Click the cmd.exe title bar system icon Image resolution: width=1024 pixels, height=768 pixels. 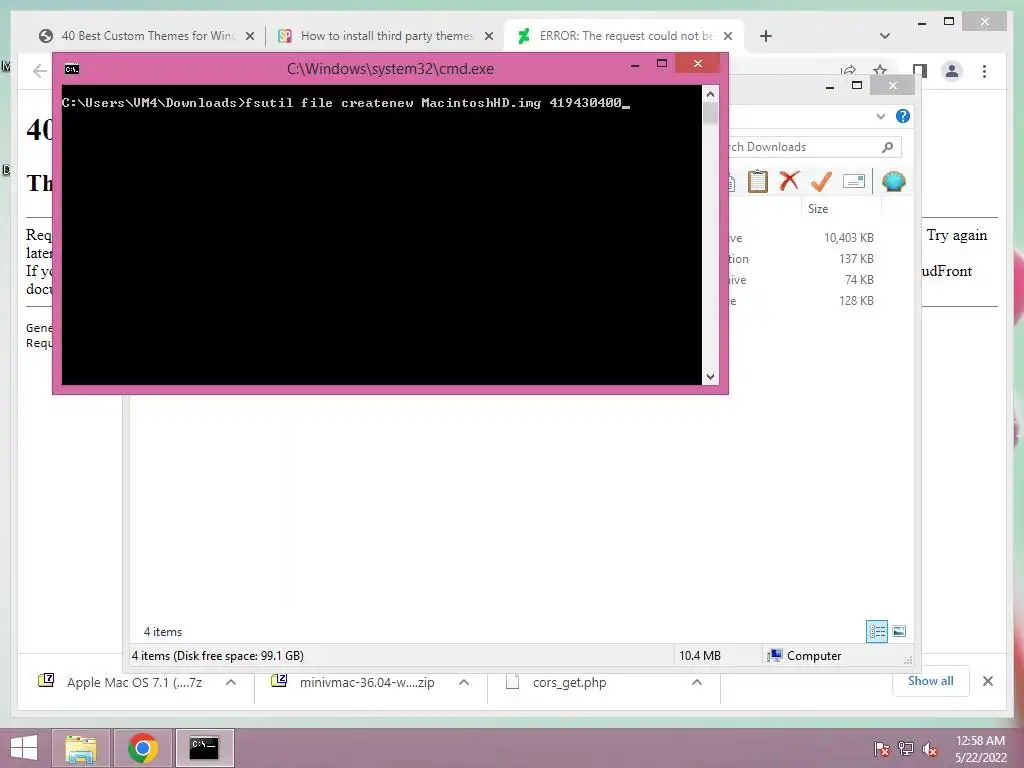point(72,69)
